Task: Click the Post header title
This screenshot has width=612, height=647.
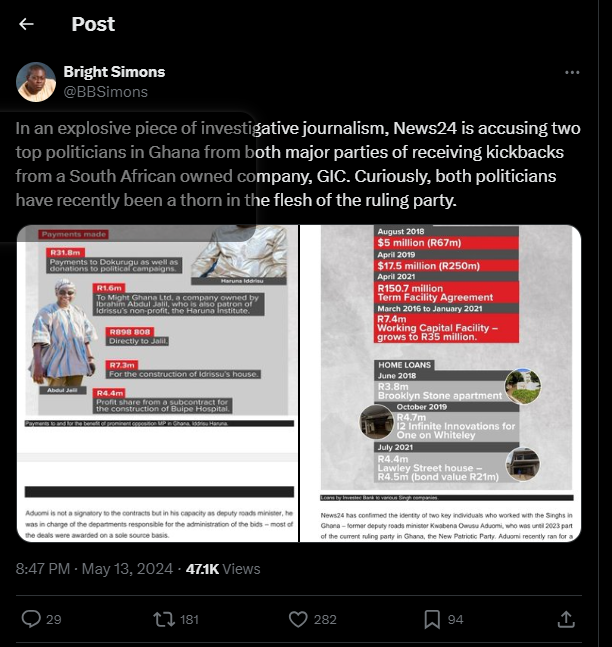Action: tap(93, 24)
